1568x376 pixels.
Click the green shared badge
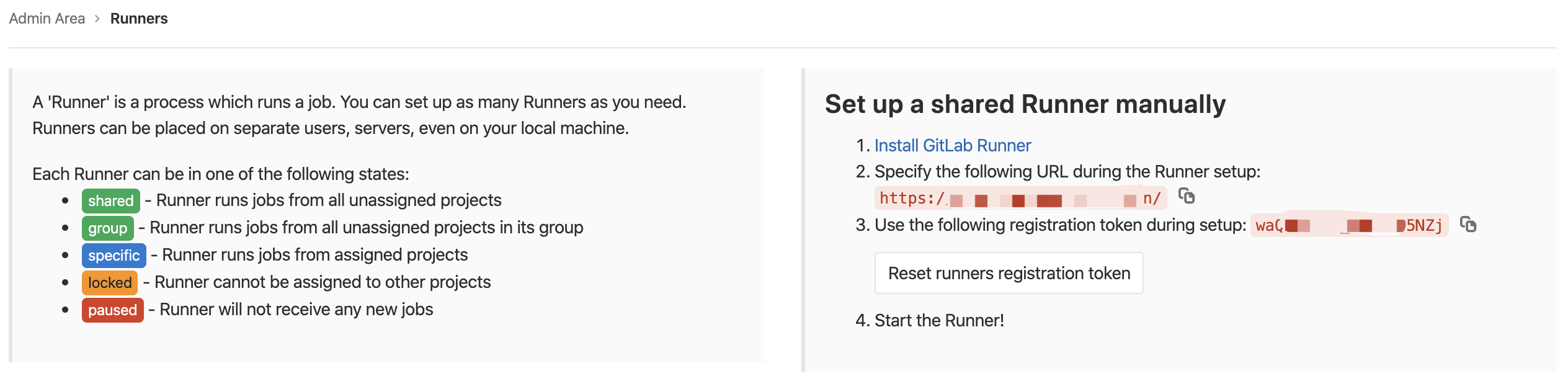(111, 201)
